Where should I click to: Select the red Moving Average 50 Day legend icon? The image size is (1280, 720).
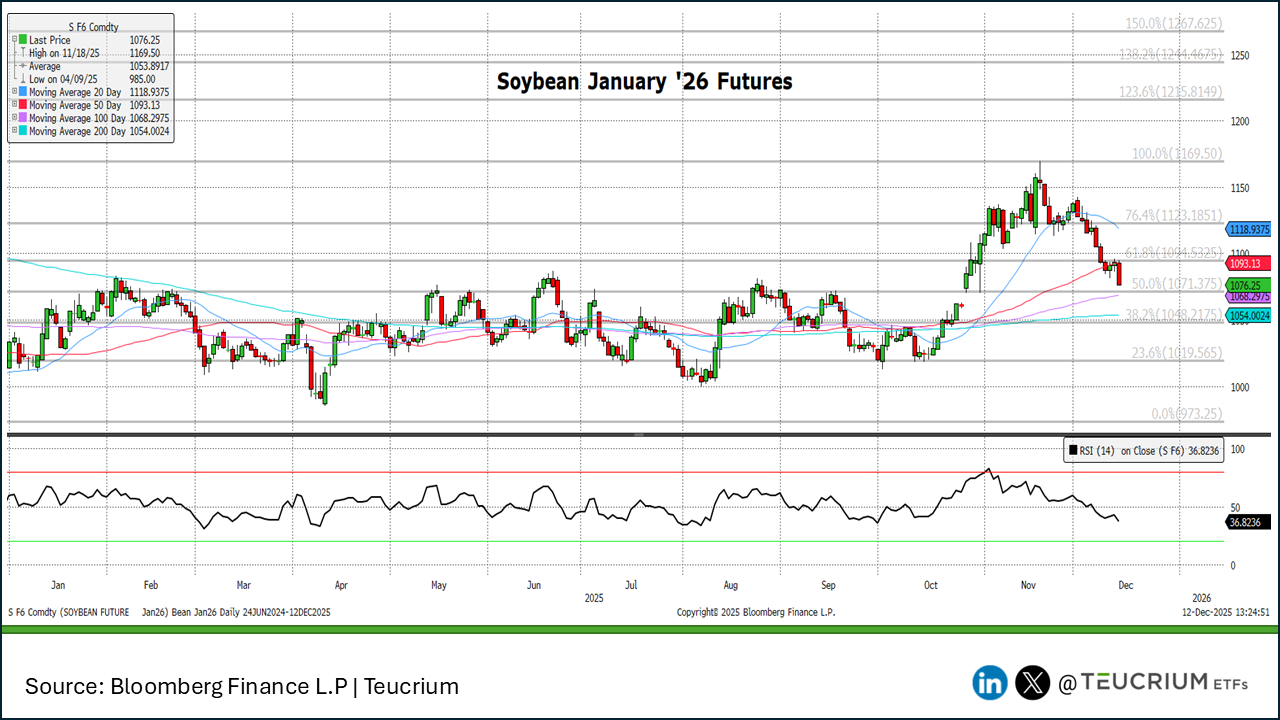coord(21,104)
